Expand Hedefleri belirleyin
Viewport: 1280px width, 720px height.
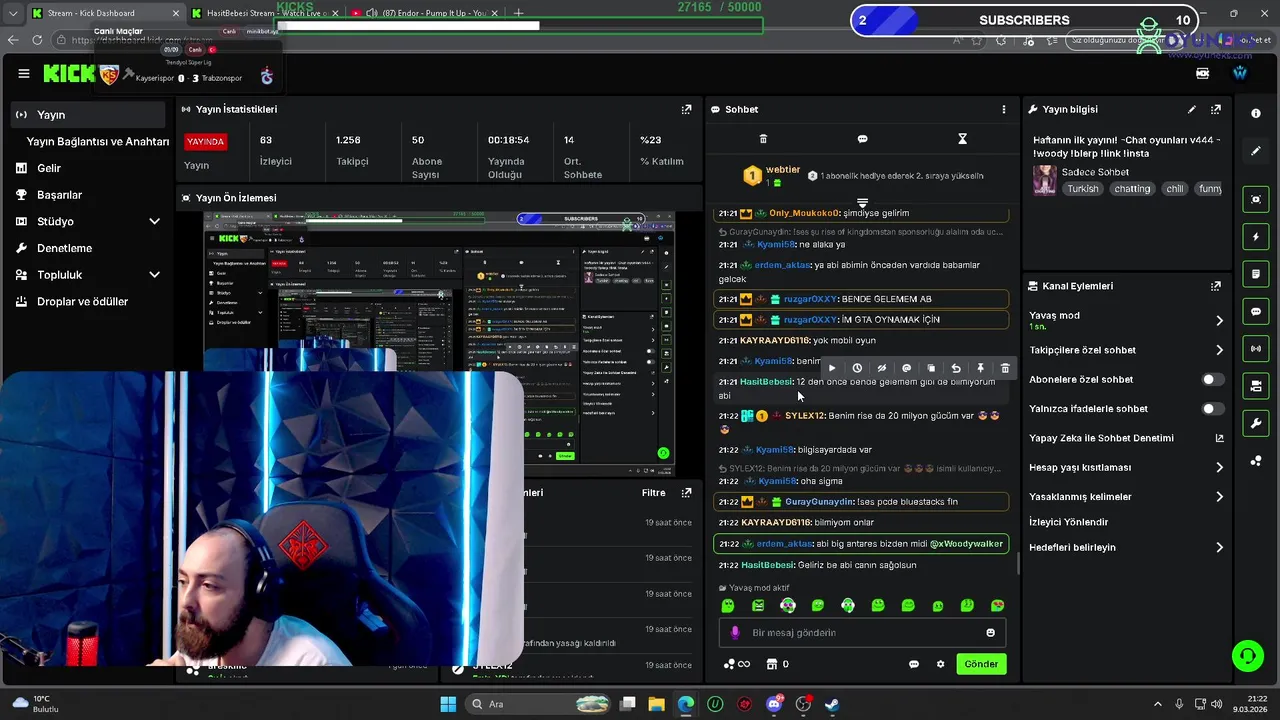[1219, 547]
